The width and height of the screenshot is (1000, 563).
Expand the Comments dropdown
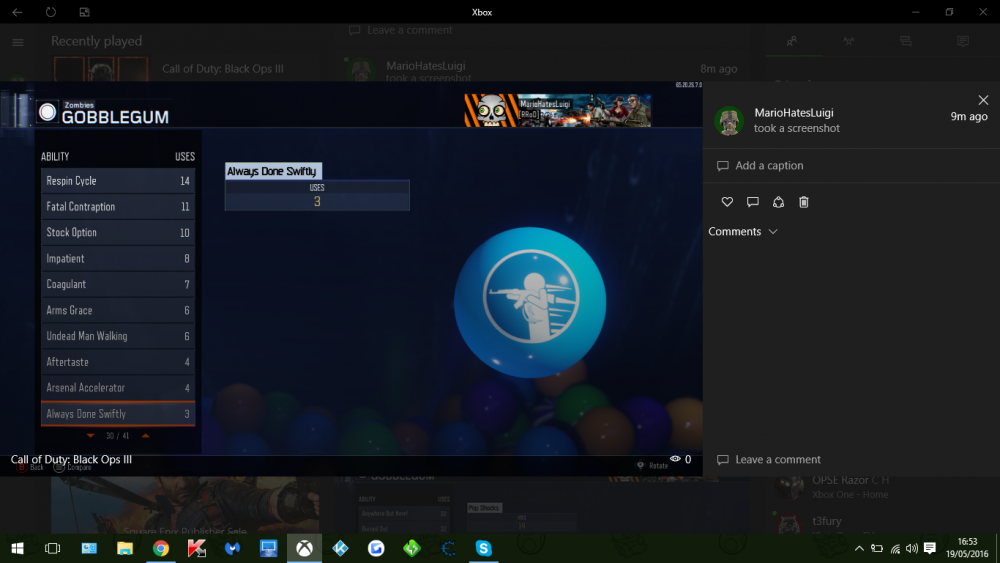point(743,232)
